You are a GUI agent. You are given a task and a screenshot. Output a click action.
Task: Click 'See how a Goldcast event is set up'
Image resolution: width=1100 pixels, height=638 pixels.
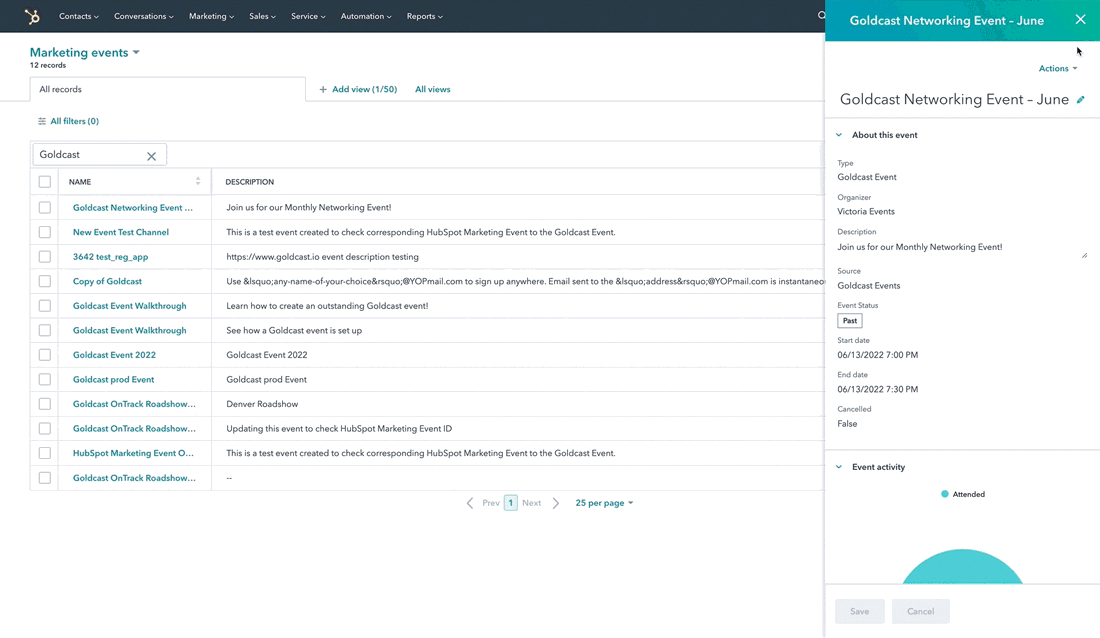click(x=294, y=331)
